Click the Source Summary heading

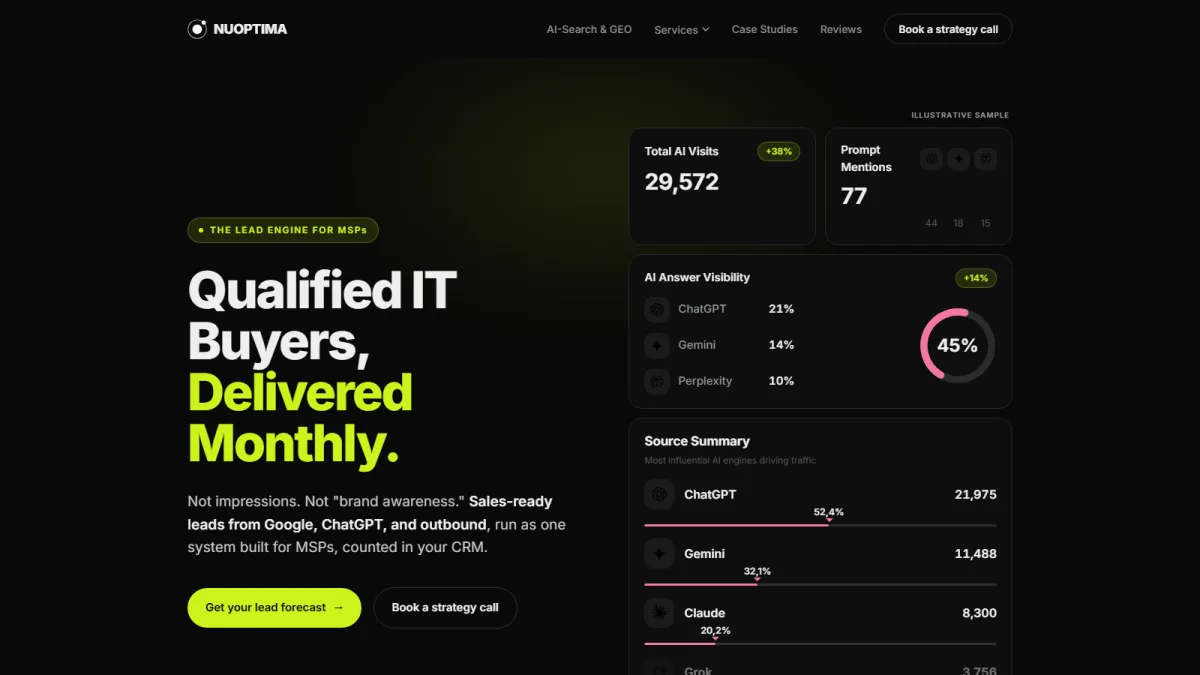click(x=697, y=441)
